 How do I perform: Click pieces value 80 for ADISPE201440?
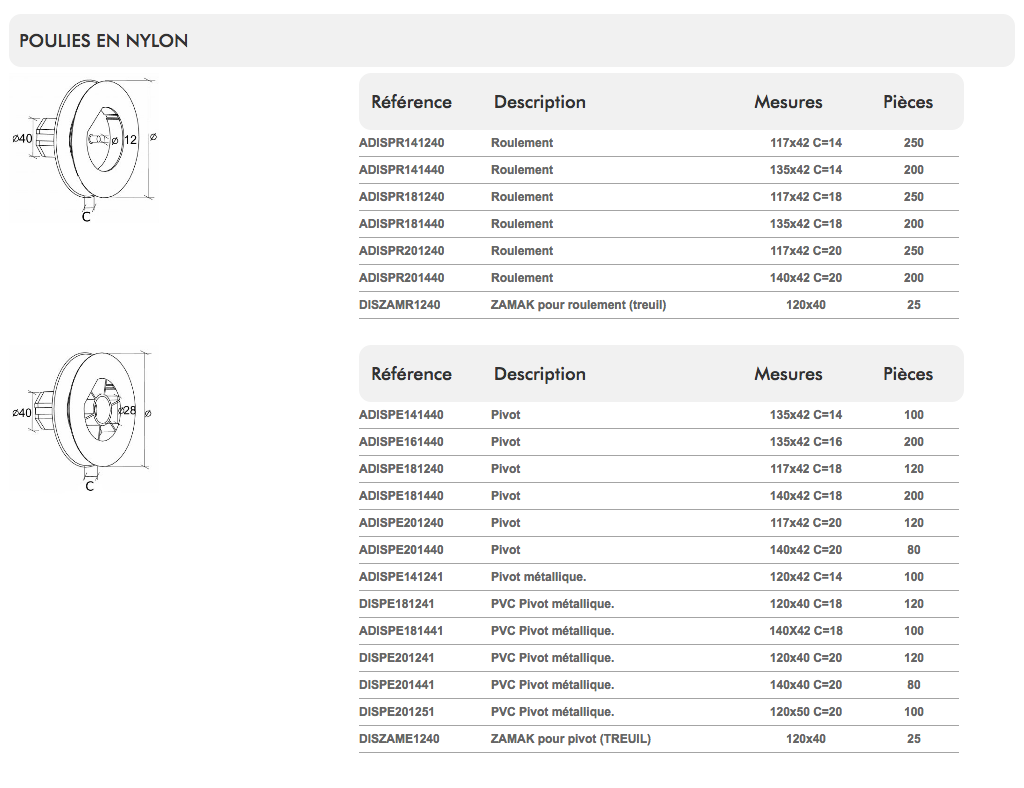(914, 550)
